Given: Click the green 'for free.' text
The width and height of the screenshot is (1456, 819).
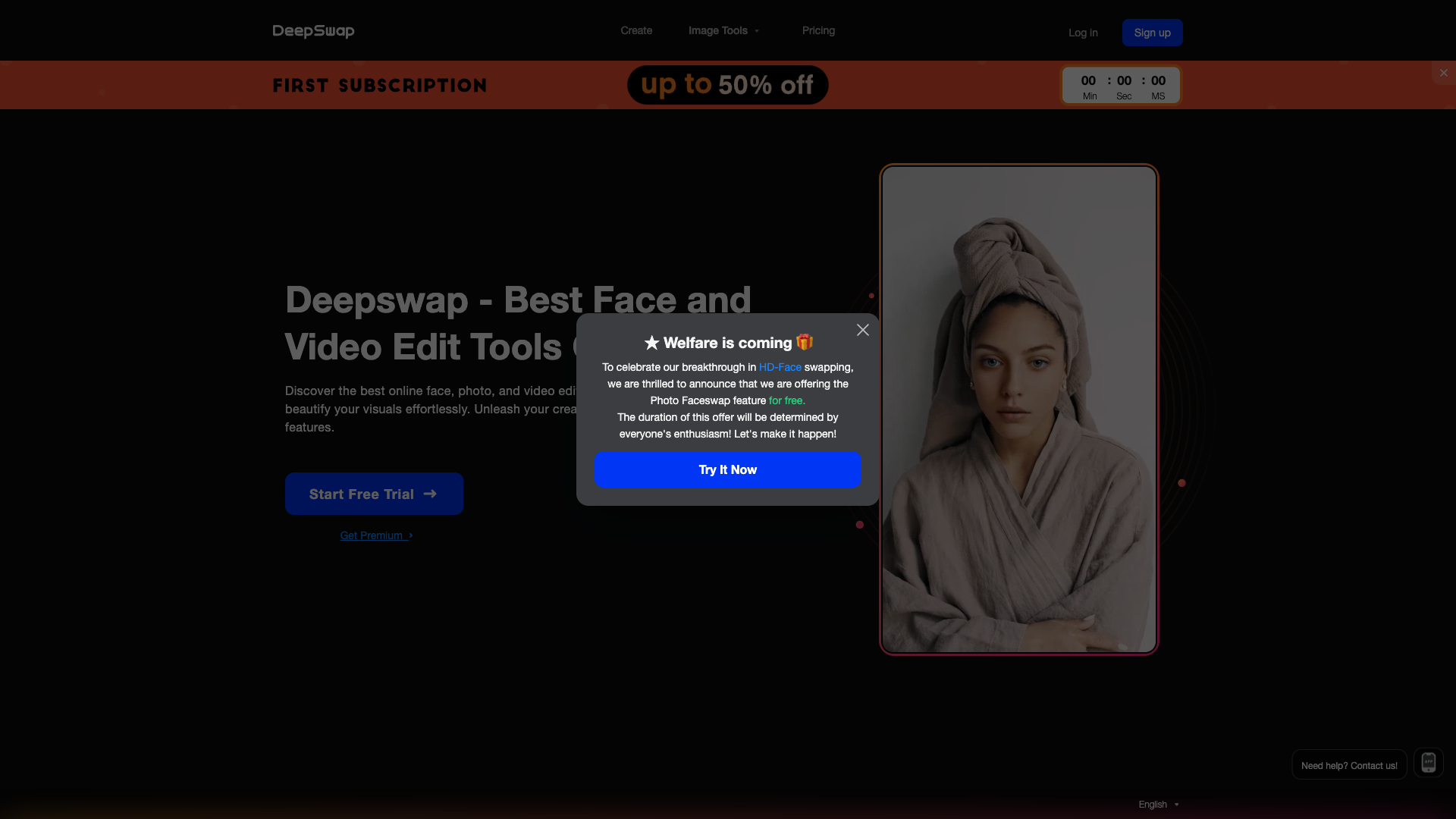Looking at the screenshot, I should (787, 400).
